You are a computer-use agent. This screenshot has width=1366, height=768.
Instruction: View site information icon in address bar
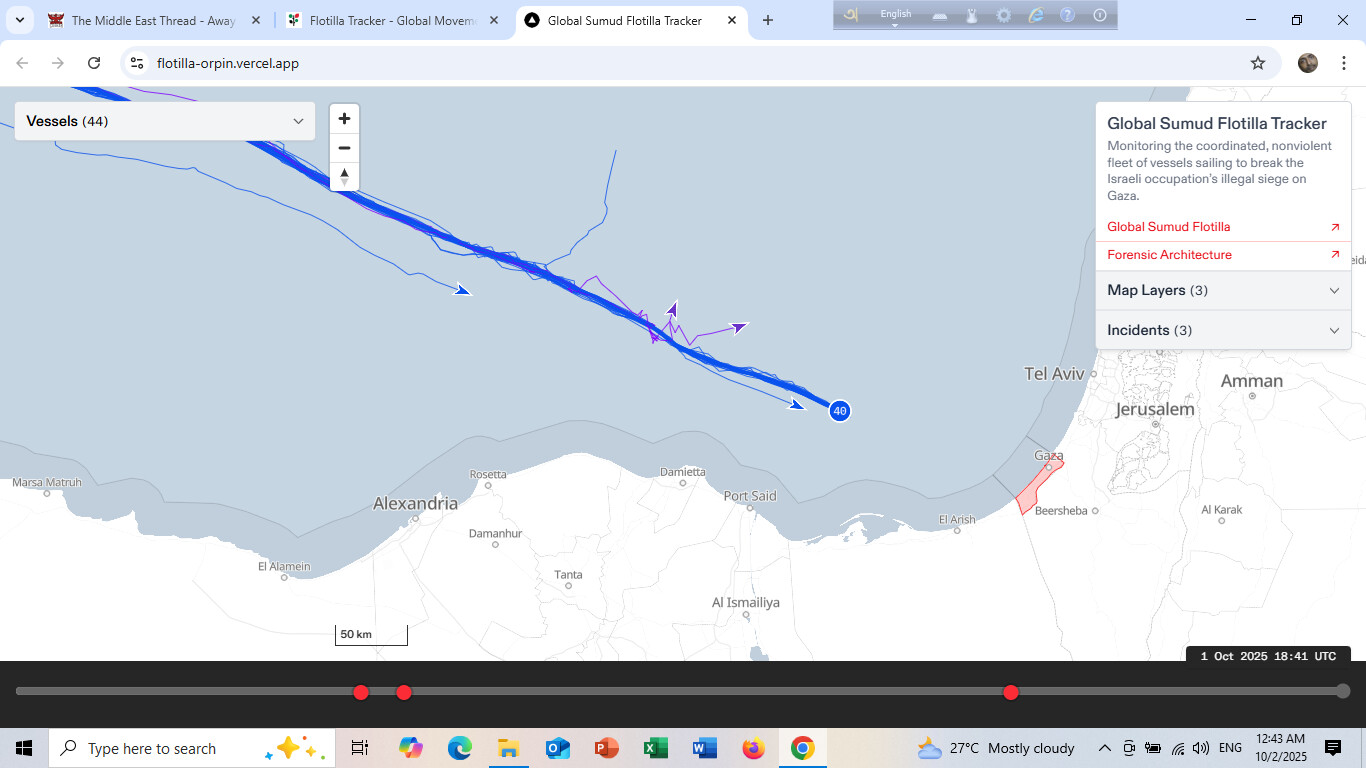[x=138, y=63]
